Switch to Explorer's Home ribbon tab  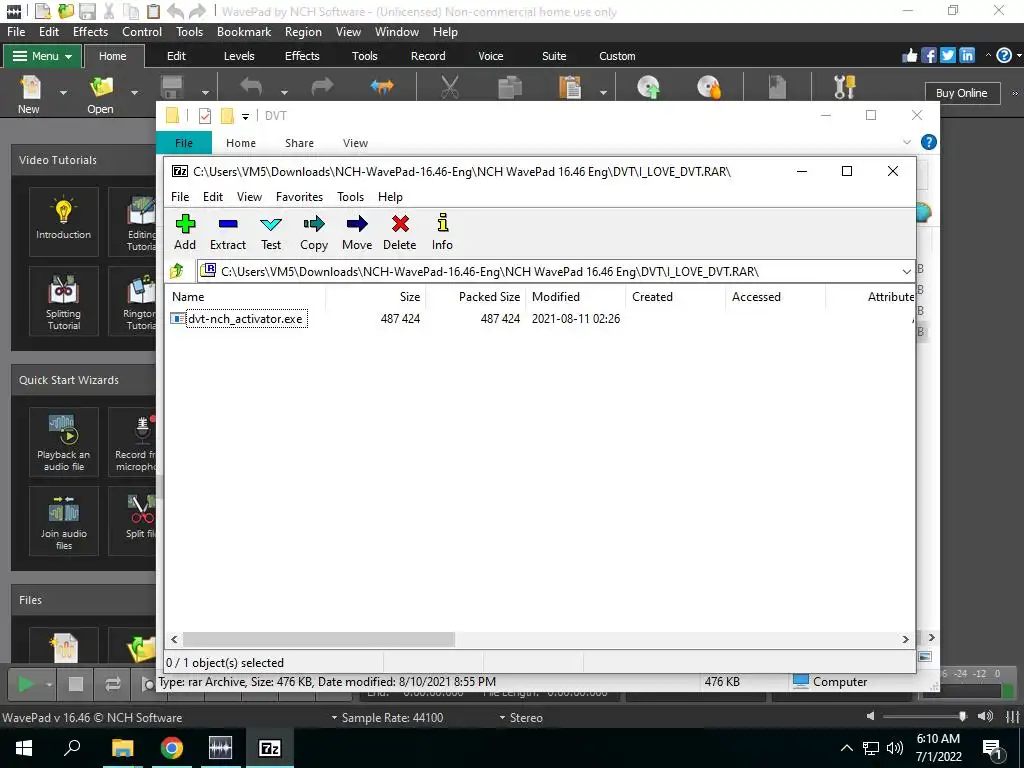pos(240,143)
